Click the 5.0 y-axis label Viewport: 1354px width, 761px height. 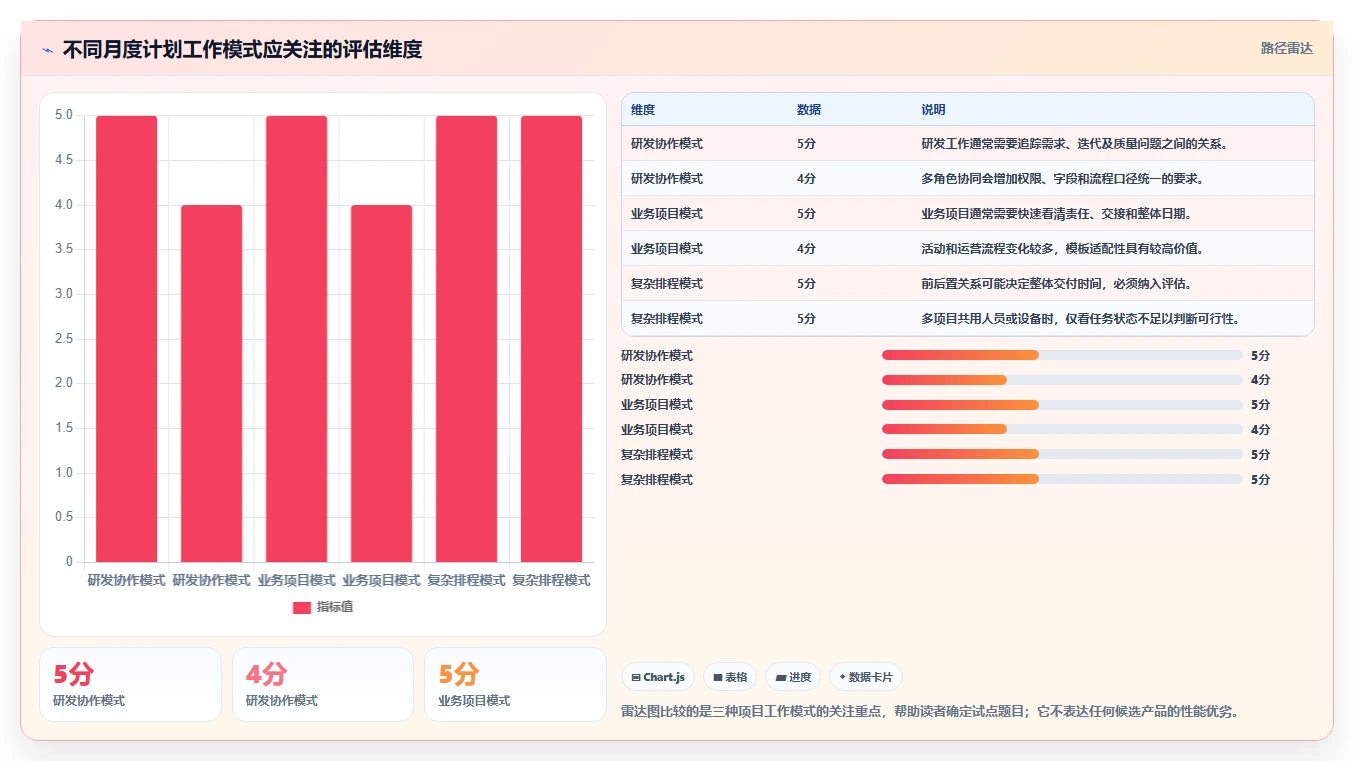tap(63, 115)
